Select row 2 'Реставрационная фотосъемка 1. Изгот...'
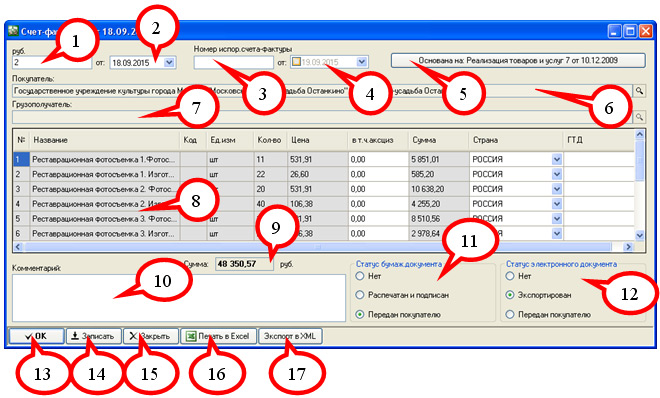This screenshot has height=398, width=660. click(x=105, y=174)
